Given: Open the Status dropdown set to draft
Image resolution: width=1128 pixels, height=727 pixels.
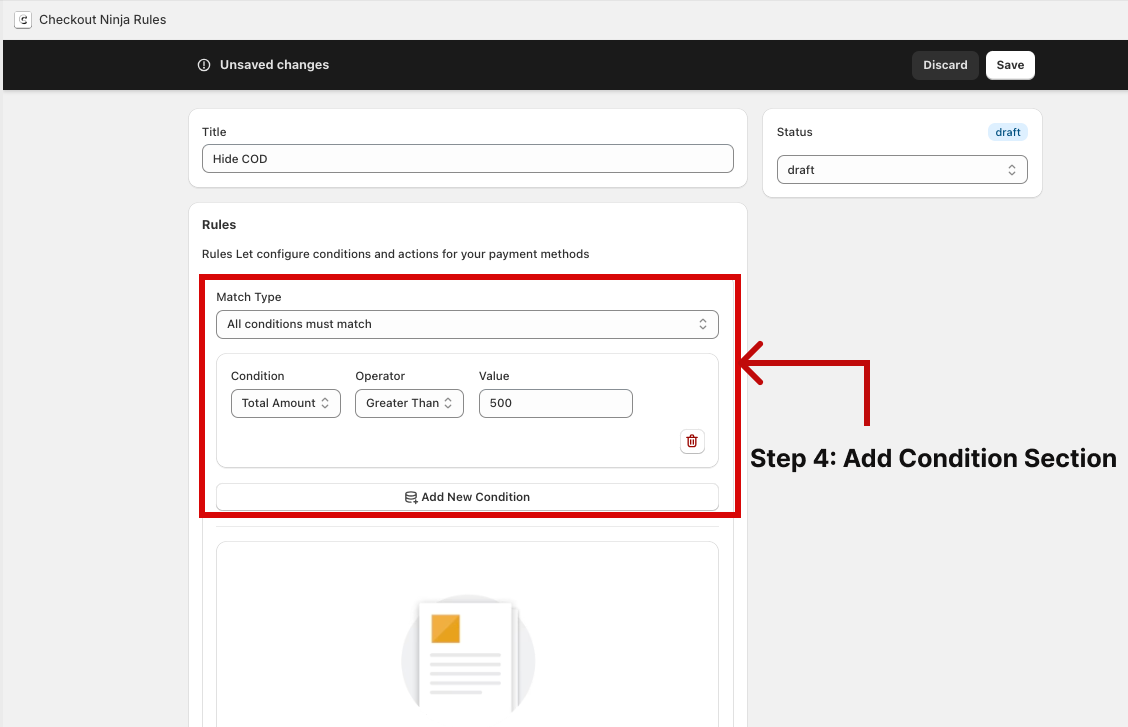Looking at the screenshot, I should pyautogui.click(x=901, y=170).
